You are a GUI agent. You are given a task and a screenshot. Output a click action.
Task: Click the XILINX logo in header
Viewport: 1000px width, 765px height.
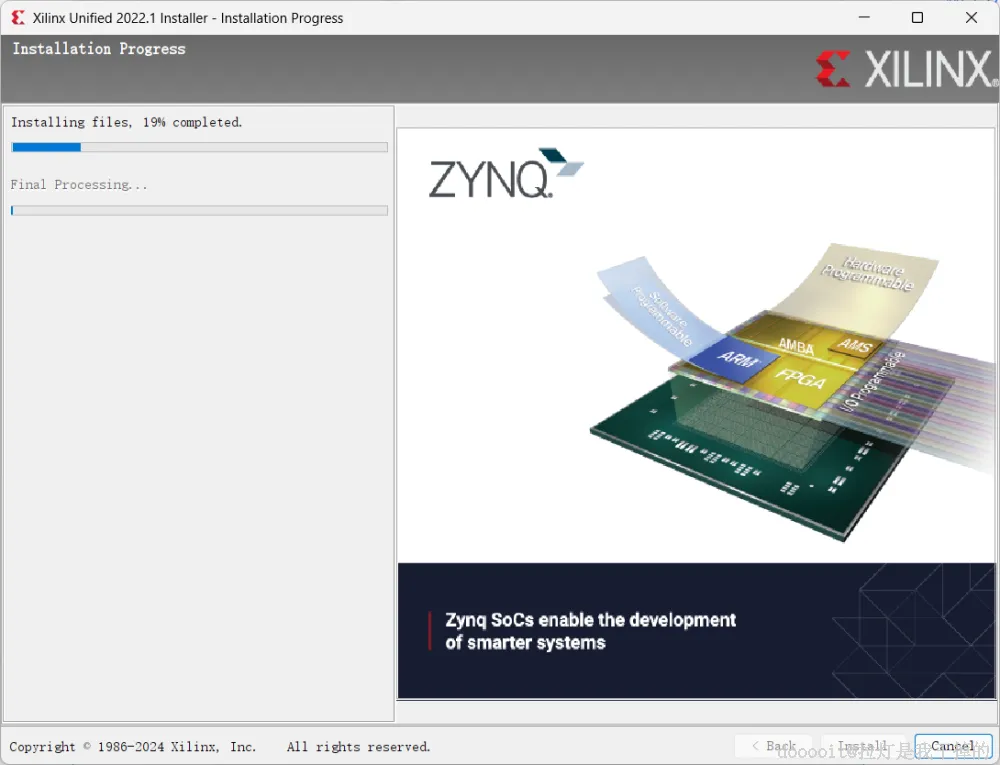[x=904, y=69]
